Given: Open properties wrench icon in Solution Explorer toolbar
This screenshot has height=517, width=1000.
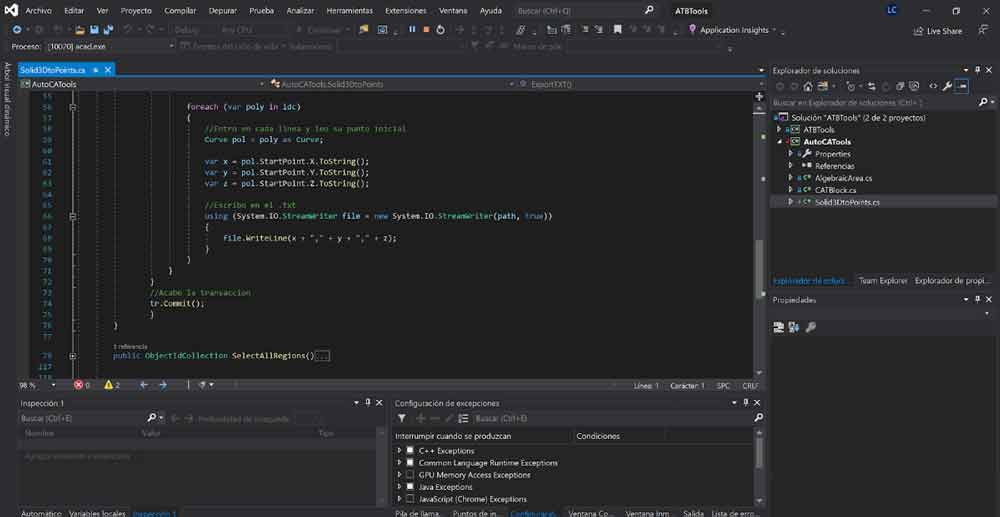Looking at the screenshot, I should 946,86.
